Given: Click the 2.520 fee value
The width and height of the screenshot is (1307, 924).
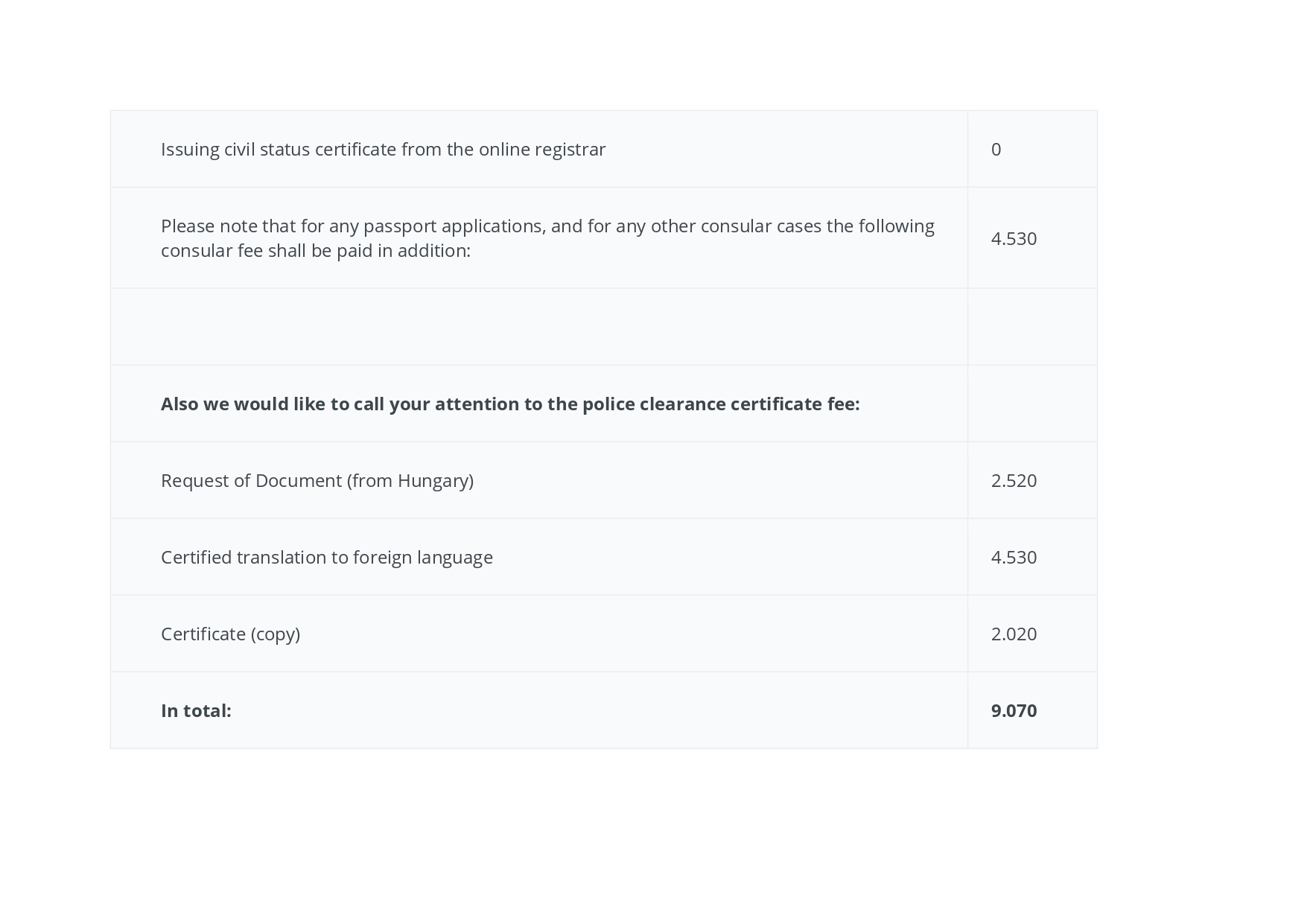Looking at the screenshot, I should pyautogui.click(x=1014, y=480).
